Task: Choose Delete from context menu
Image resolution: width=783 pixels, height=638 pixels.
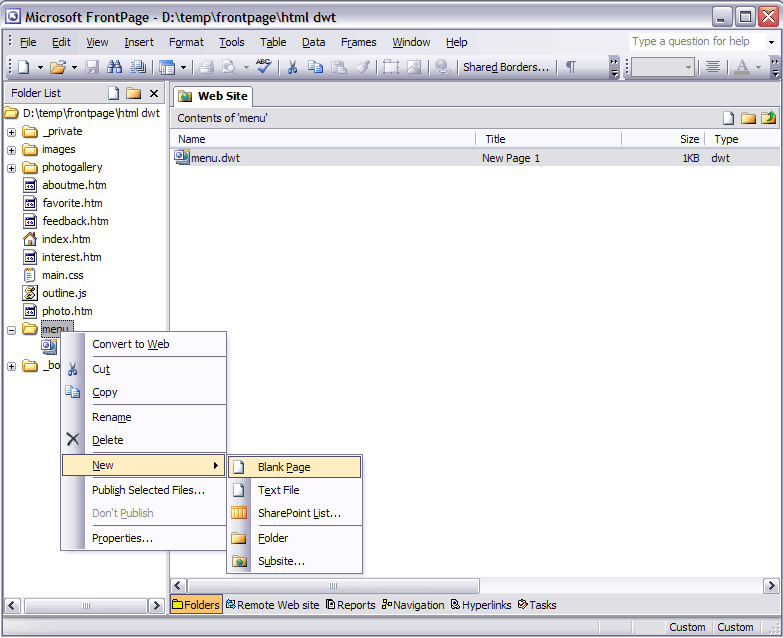Action: (144, 440)
